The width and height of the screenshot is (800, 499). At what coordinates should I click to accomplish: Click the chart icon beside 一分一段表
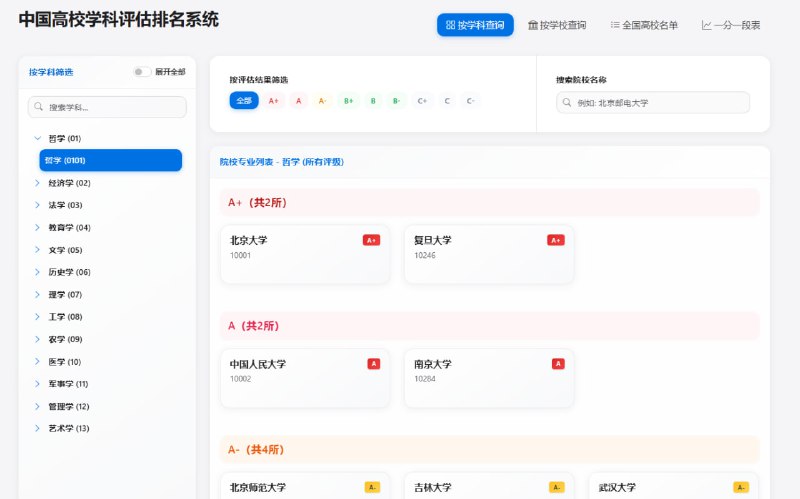click(x=706, y=25)
